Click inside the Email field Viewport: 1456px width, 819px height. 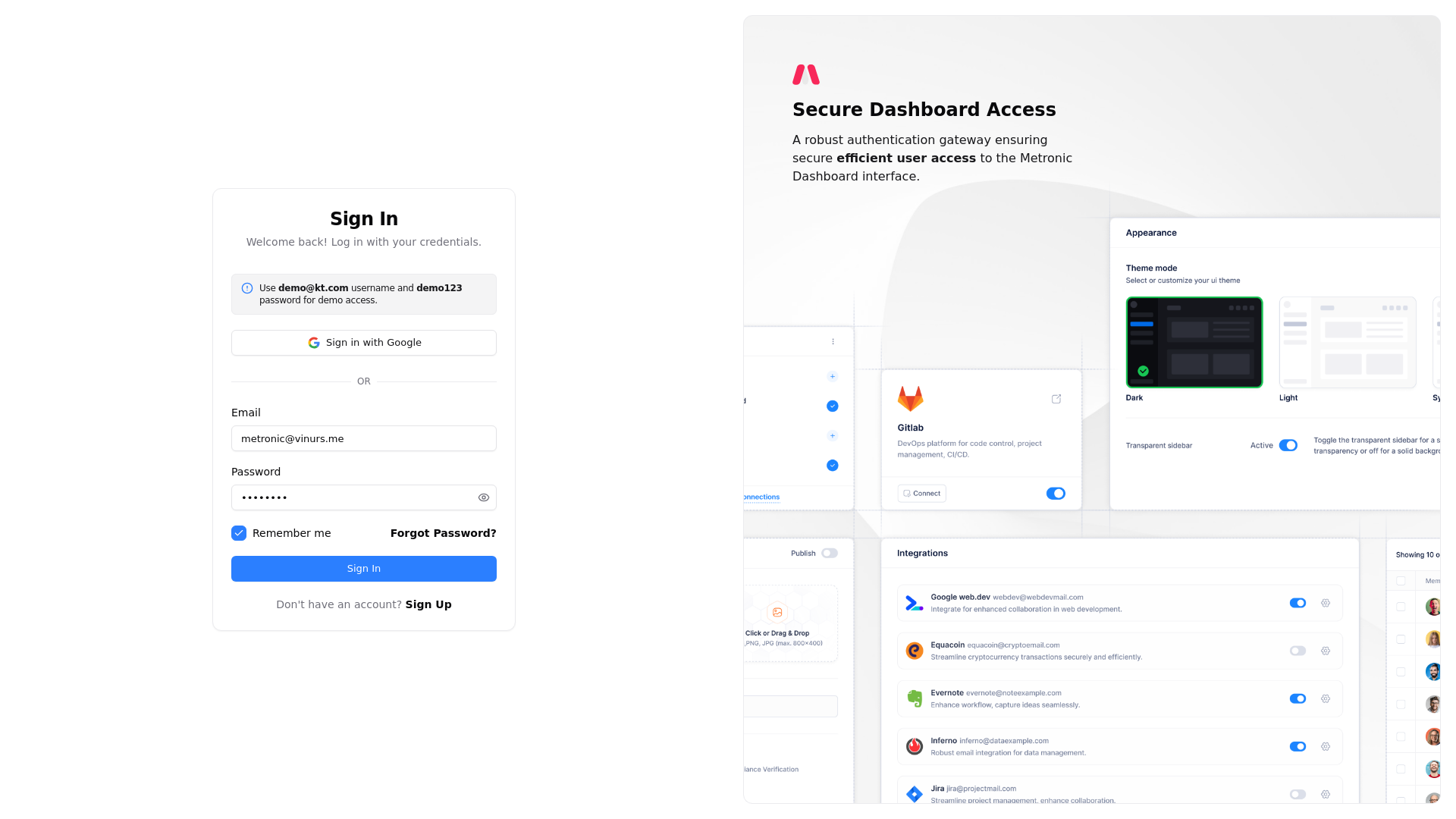click(364, 438)
